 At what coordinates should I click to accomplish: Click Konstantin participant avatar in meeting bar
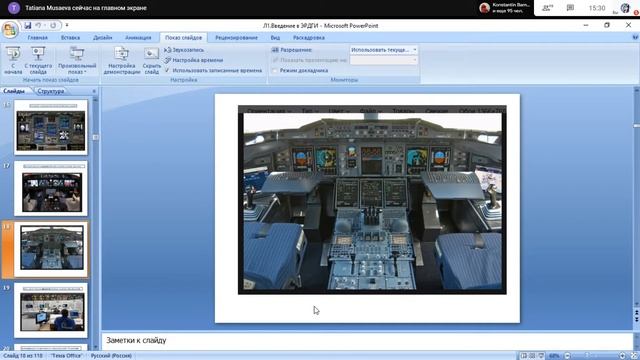tap(484, 8)
